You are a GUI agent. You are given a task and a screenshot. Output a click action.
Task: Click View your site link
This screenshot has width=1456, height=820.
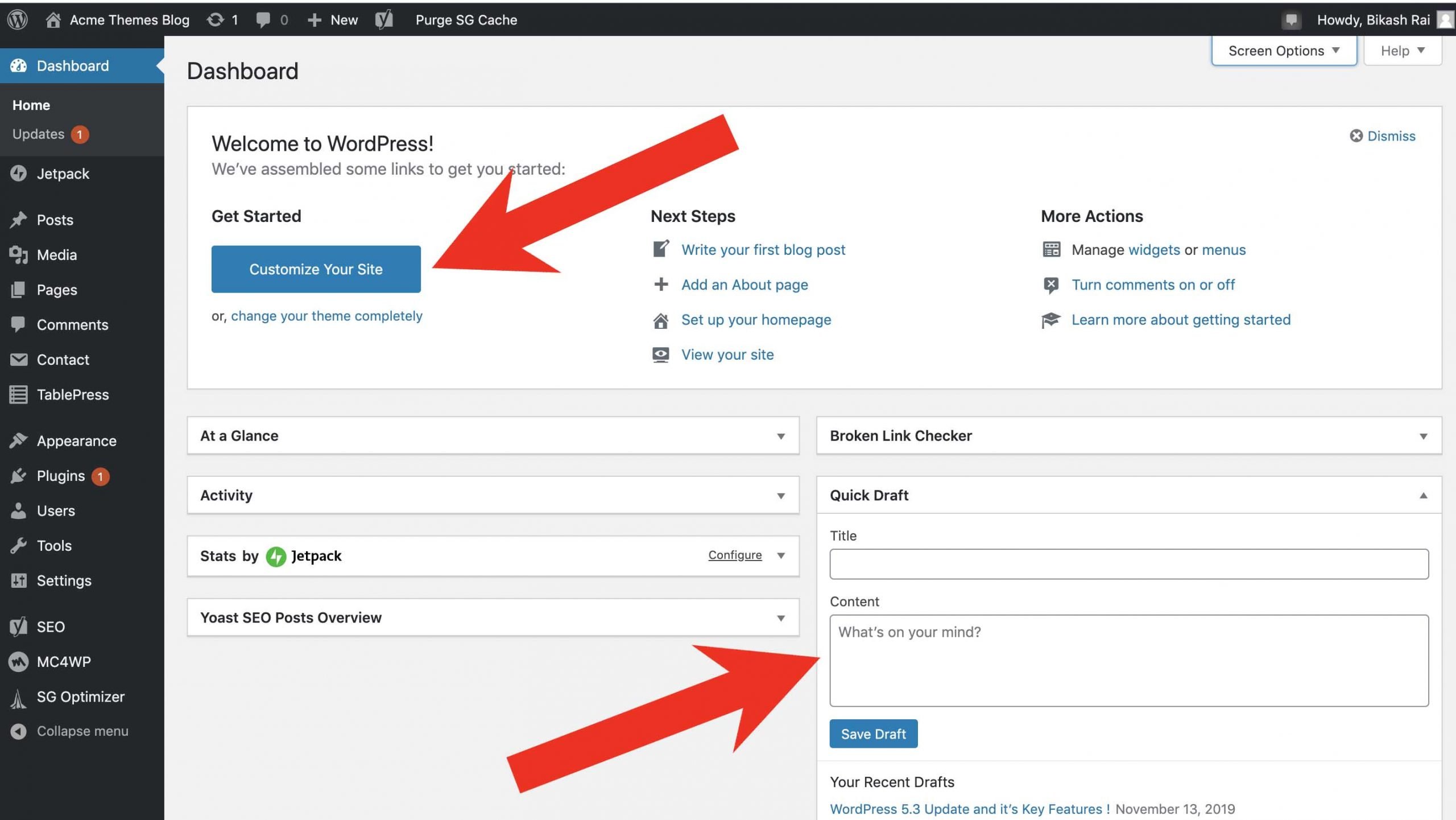727,355
